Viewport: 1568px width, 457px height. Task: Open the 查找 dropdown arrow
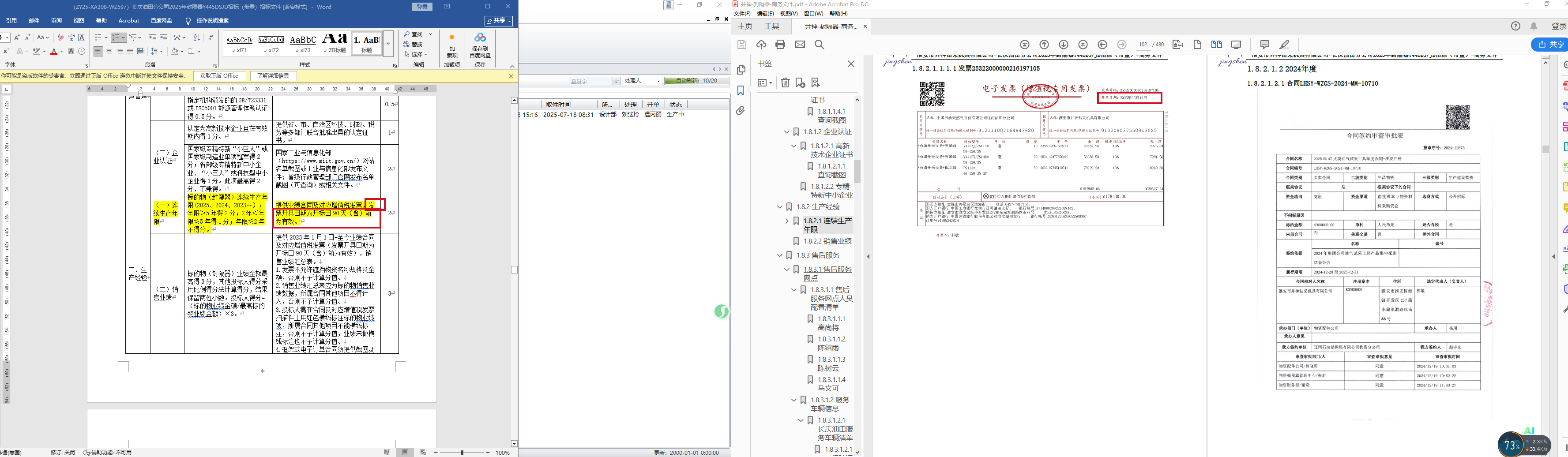click(x=430, y=34)
